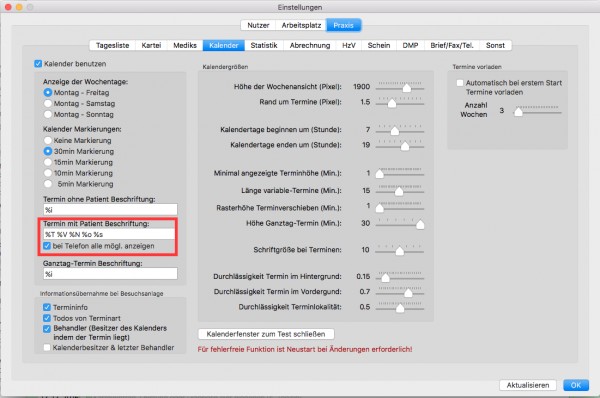The width and height of the screenshot is (600, 398).
Task: Click Kalendertage enden um slider
Action: click(x=400, y=145)
